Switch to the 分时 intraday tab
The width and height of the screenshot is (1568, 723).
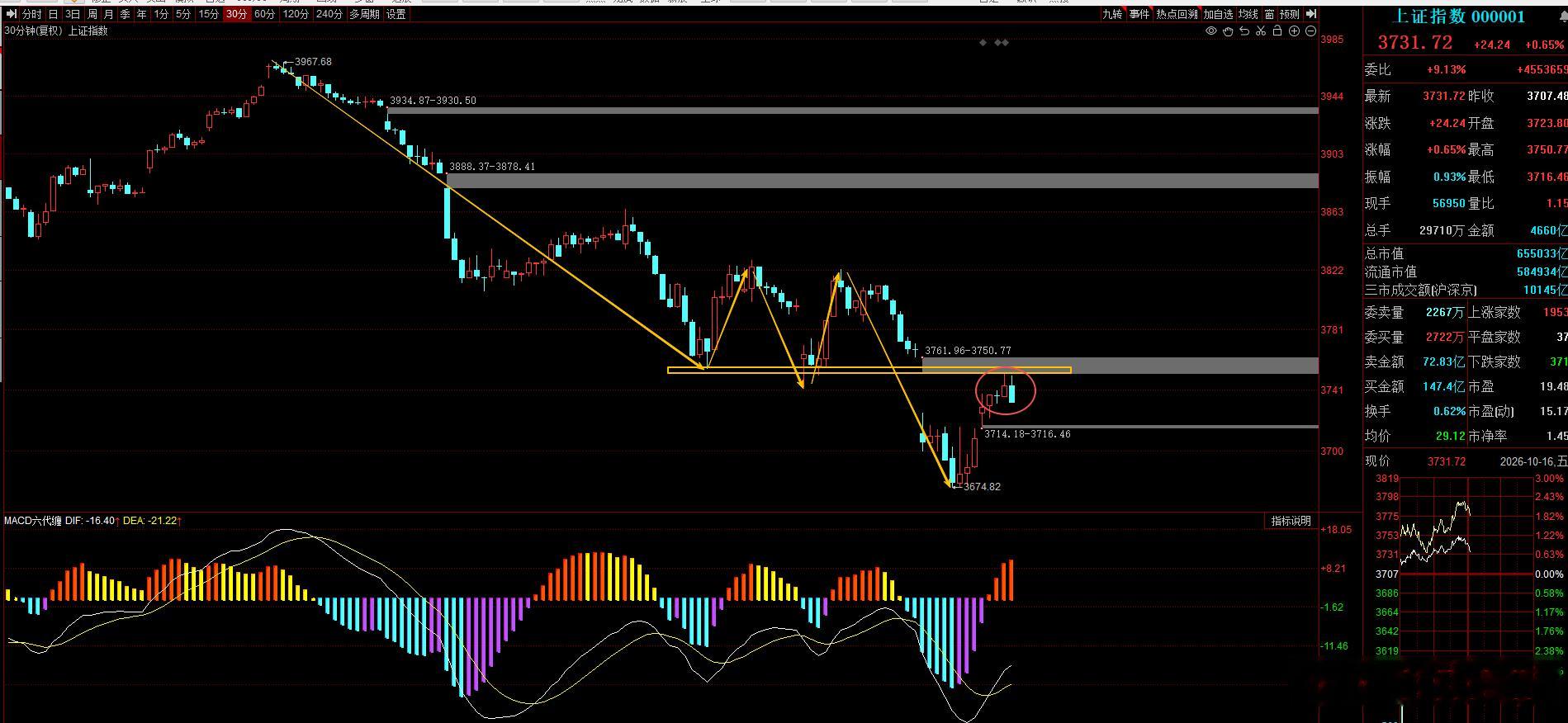[x=31, y=14]
